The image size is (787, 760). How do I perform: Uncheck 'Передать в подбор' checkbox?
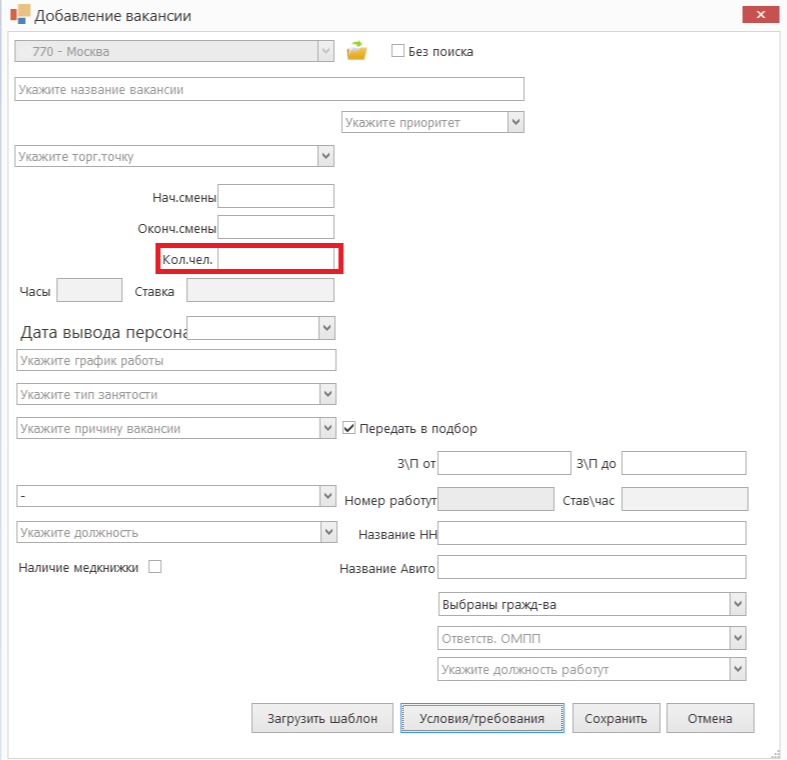(349, 428)
